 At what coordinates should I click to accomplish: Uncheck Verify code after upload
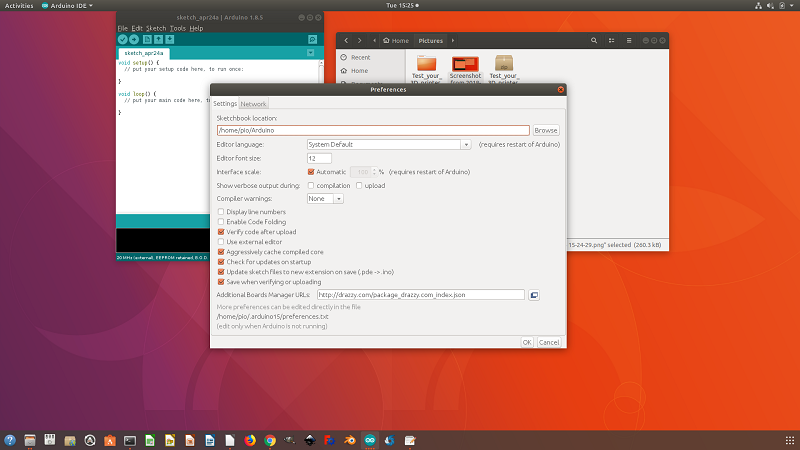point(221,232)
